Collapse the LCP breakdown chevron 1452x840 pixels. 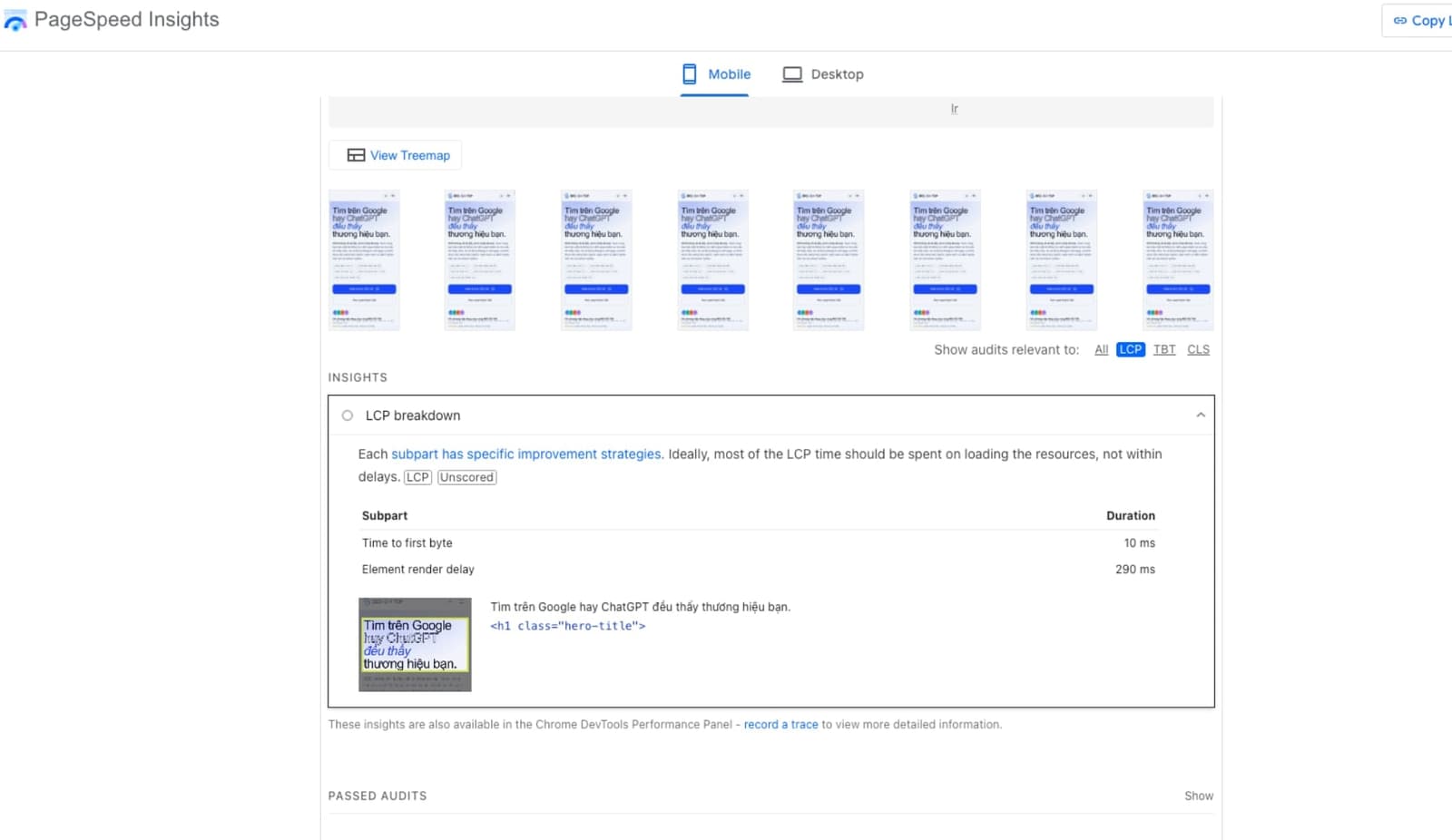tap(1201, 415)
